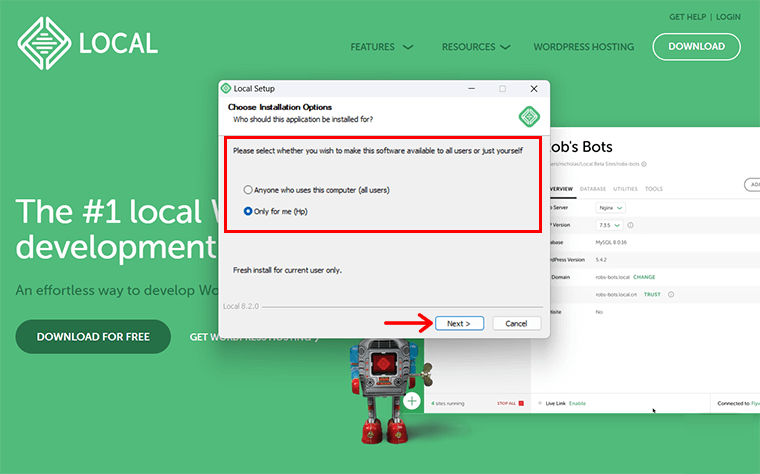The height and width of the screenshot is (474, 760).
Task: Click 'Choose Installation Options' heading
Action: [x=280, y=107]
